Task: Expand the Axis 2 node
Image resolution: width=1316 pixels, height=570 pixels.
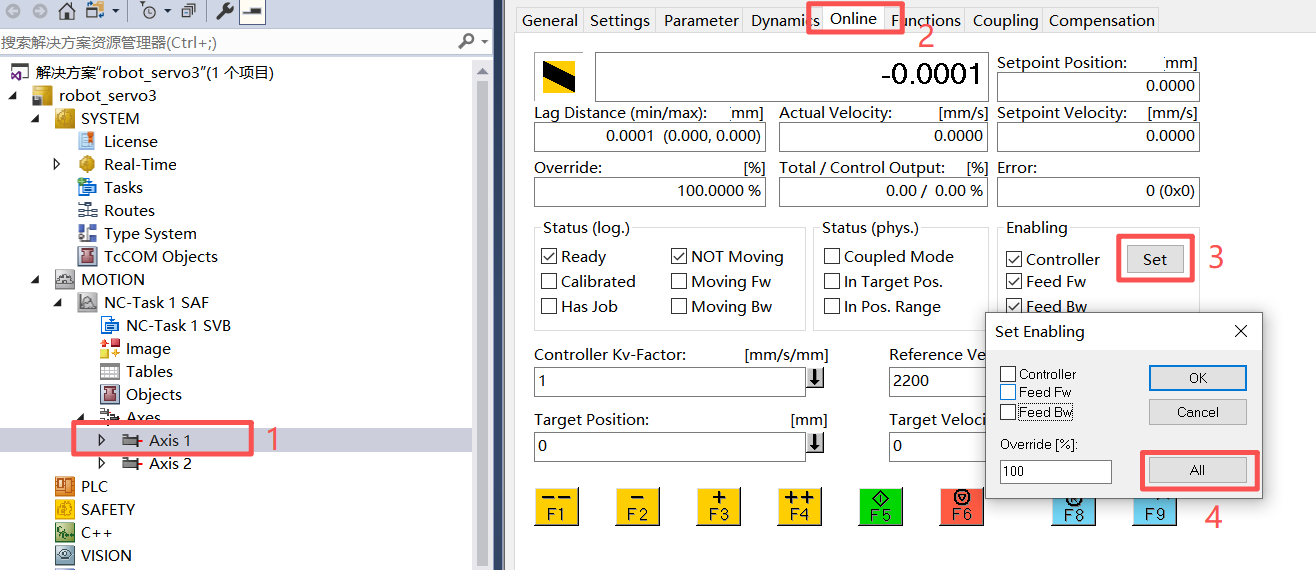Action: click(102, 463)
